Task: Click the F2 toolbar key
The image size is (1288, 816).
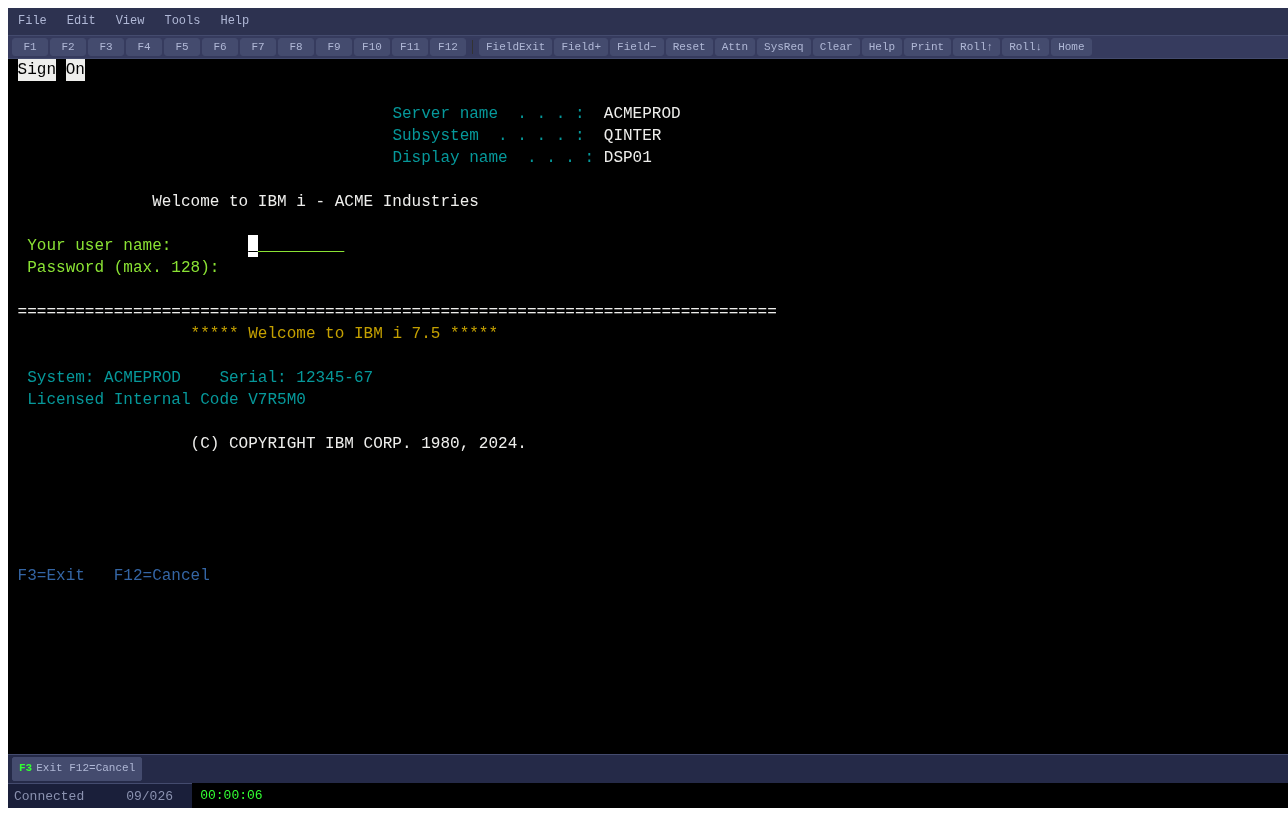Action: 68,47
